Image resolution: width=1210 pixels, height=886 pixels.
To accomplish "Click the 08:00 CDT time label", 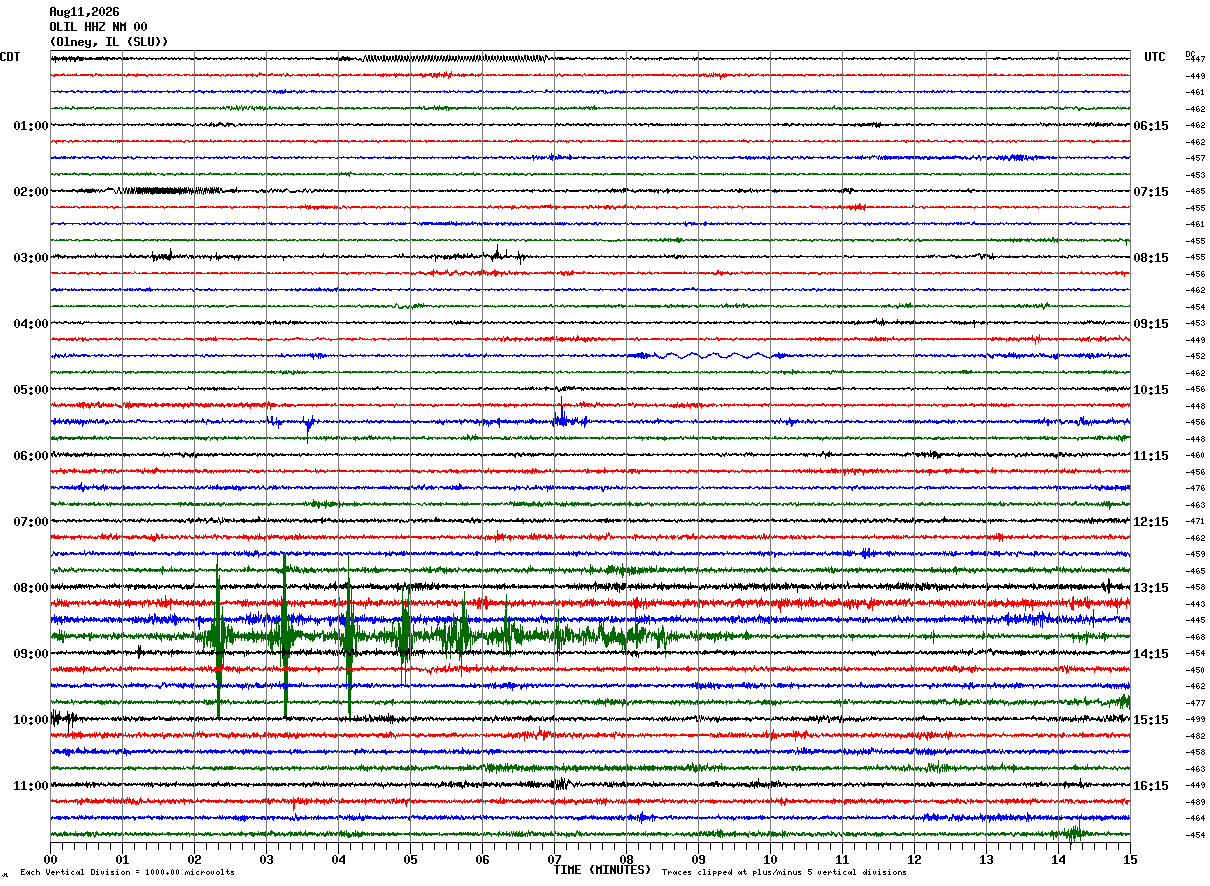I will (x=31, y=588).
